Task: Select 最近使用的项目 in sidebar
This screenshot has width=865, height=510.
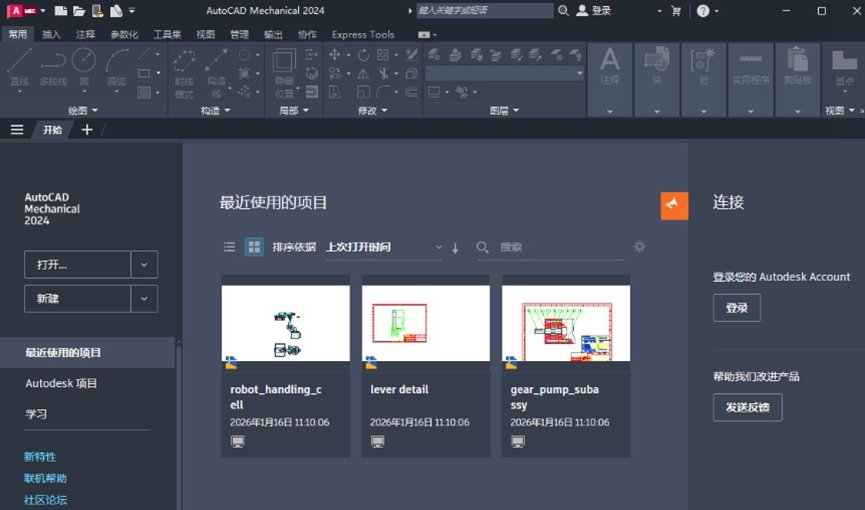Action: [x=87, y=353]
